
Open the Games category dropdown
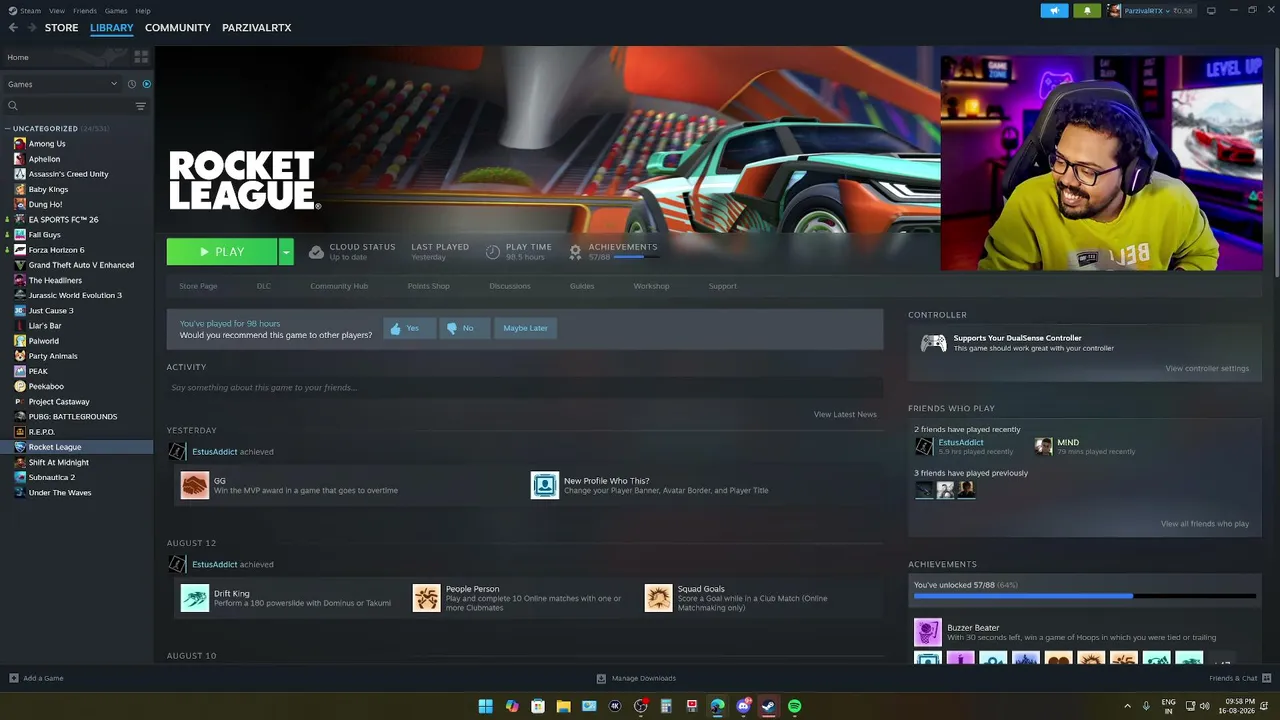click(x=63, y=84)
